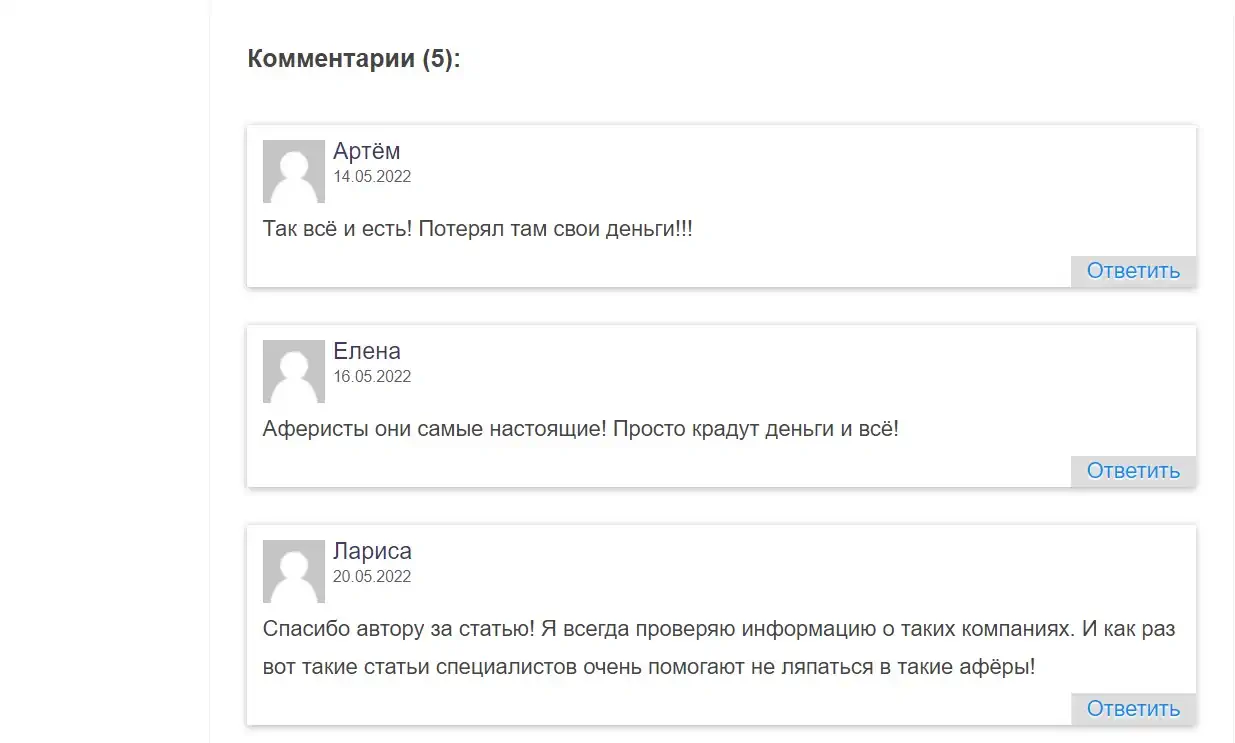Select the commenter name Артём

[x=367, y=151]
